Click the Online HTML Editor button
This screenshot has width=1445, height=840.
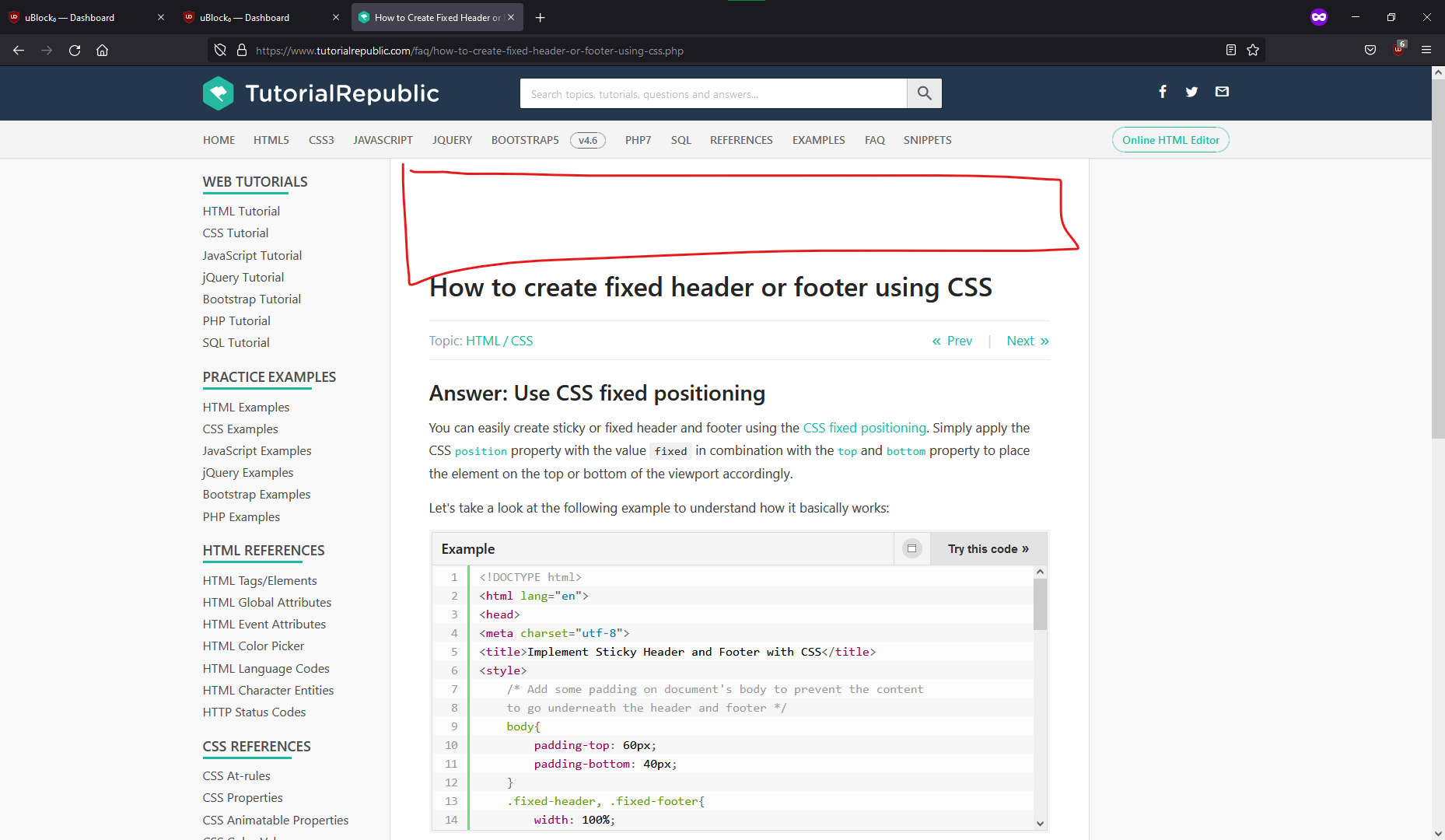(1170, 140)
